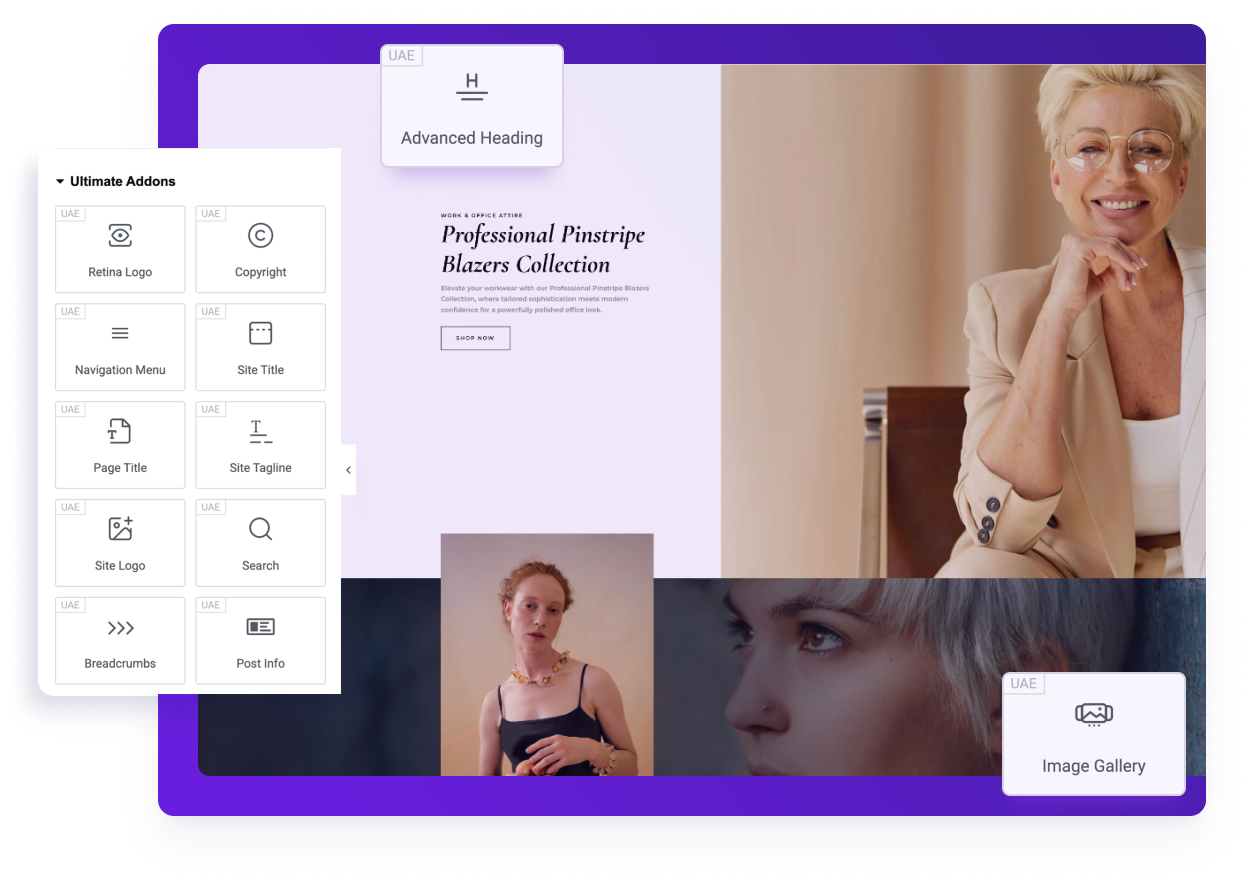
Task: Select the redhead woman portrait image
Action: 547,654
